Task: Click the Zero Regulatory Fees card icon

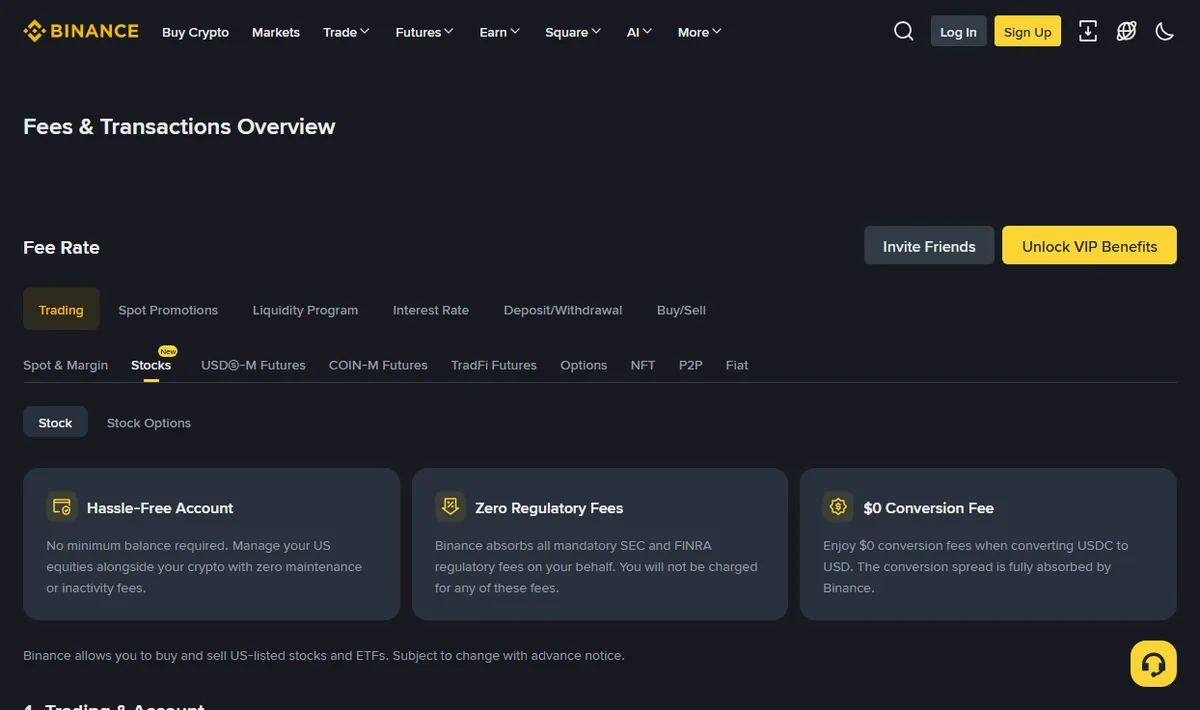Action: (450, 507)
